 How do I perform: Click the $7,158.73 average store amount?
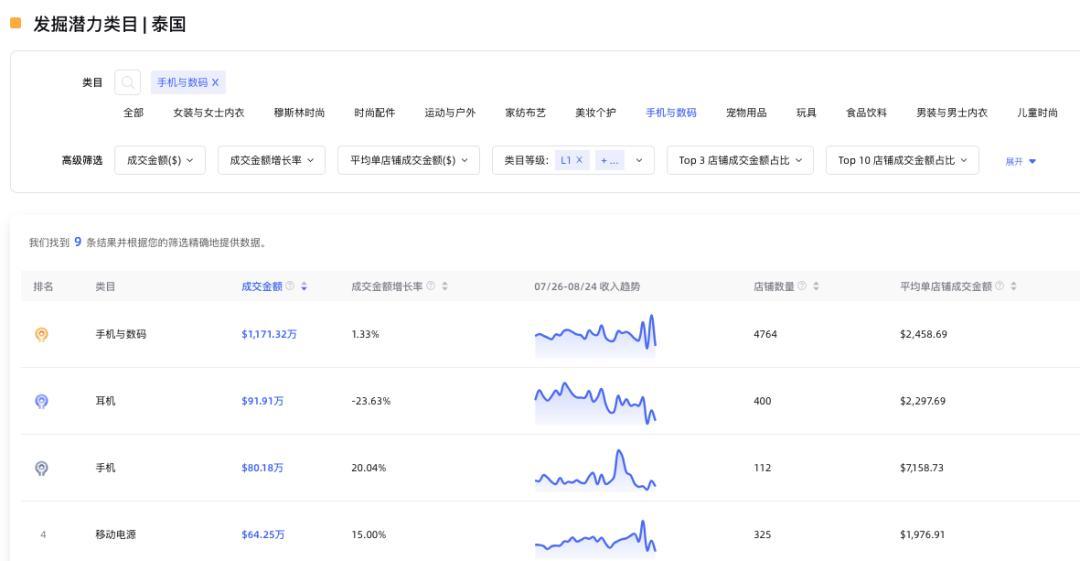click(922, 468)
